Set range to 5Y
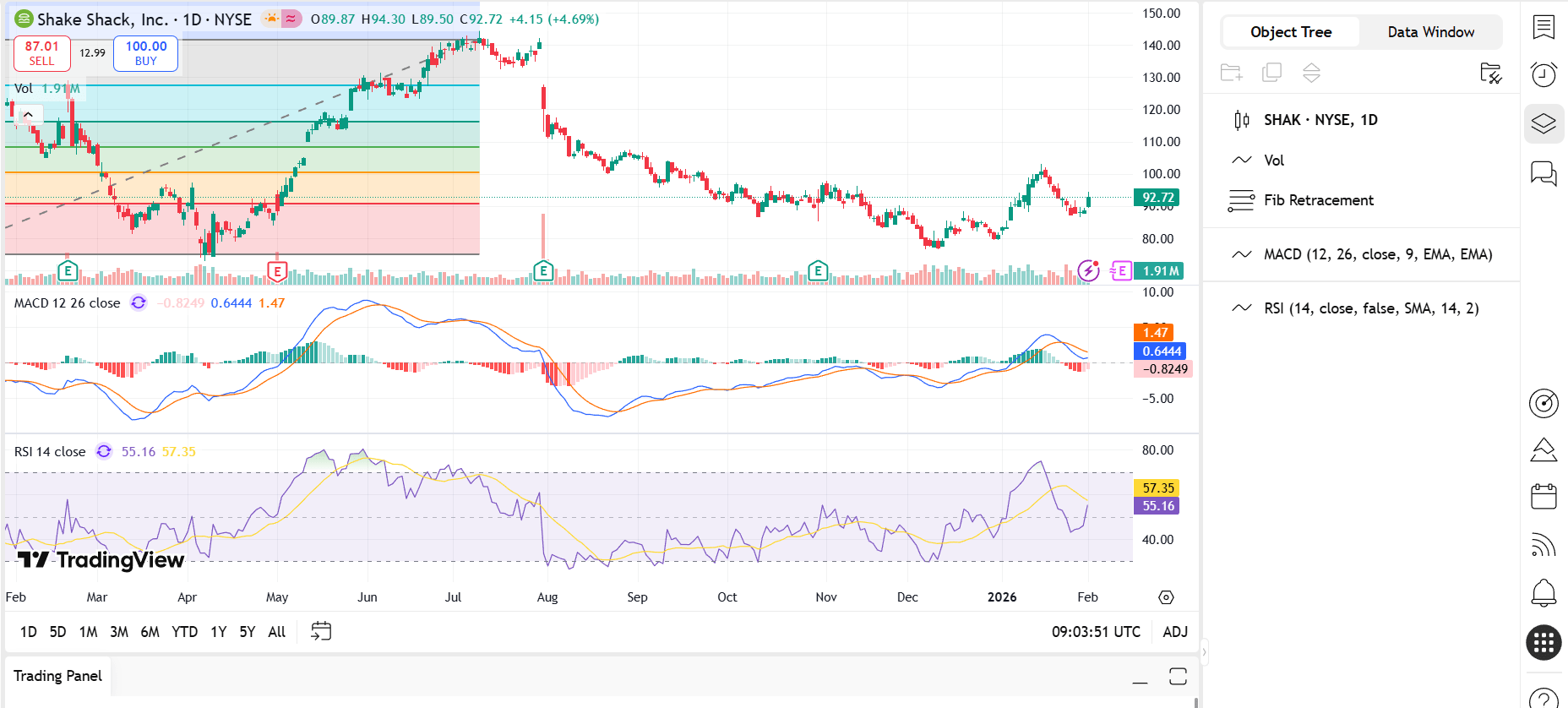The image size is (1568, 708). click(247, 632)
